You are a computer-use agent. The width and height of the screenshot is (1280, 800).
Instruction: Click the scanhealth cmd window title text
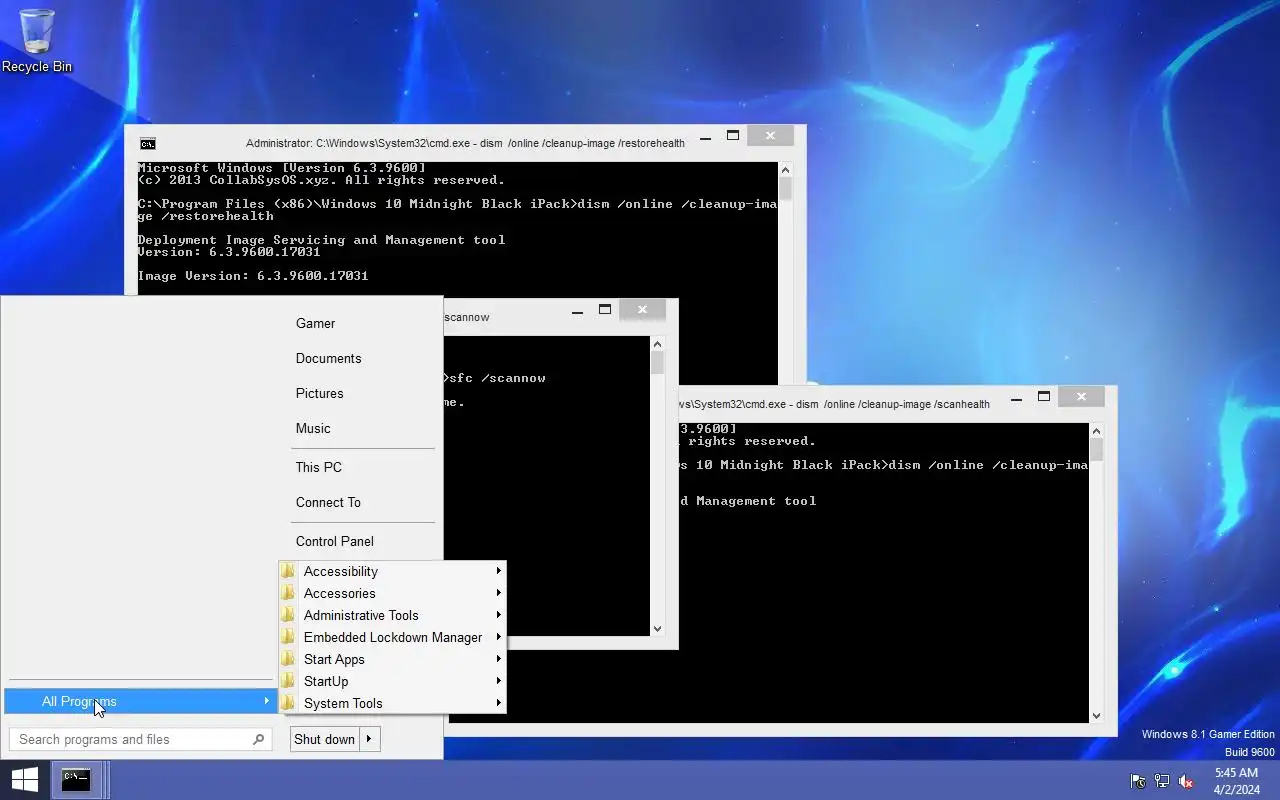pos(835,405)
